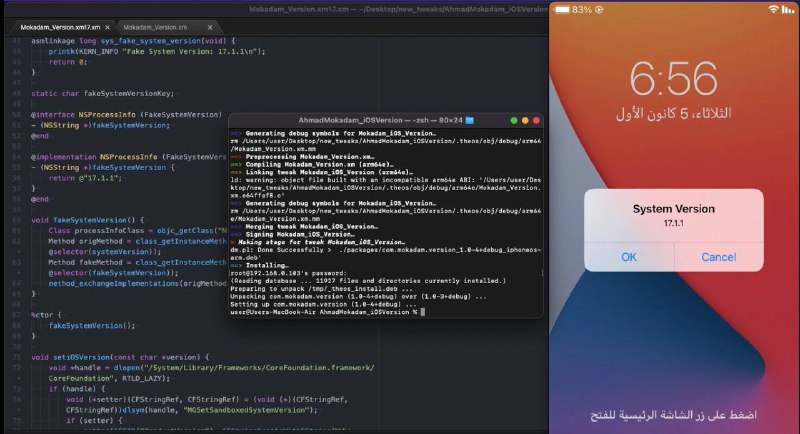Click 'MGSetSandboxedSystemVersion' string in code
The image size is (800, 434).
tap(246, 410)
